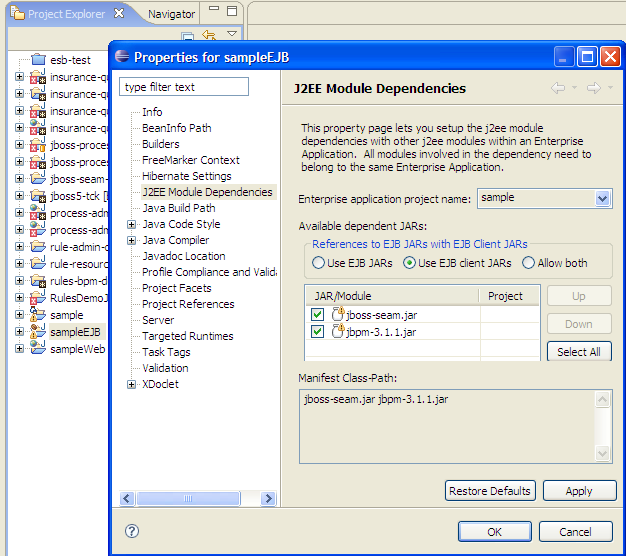The width and height of the screenshot is (626, 556).
Task: Close the Project Explorer tab with X
Action: (x=119, y=13)
